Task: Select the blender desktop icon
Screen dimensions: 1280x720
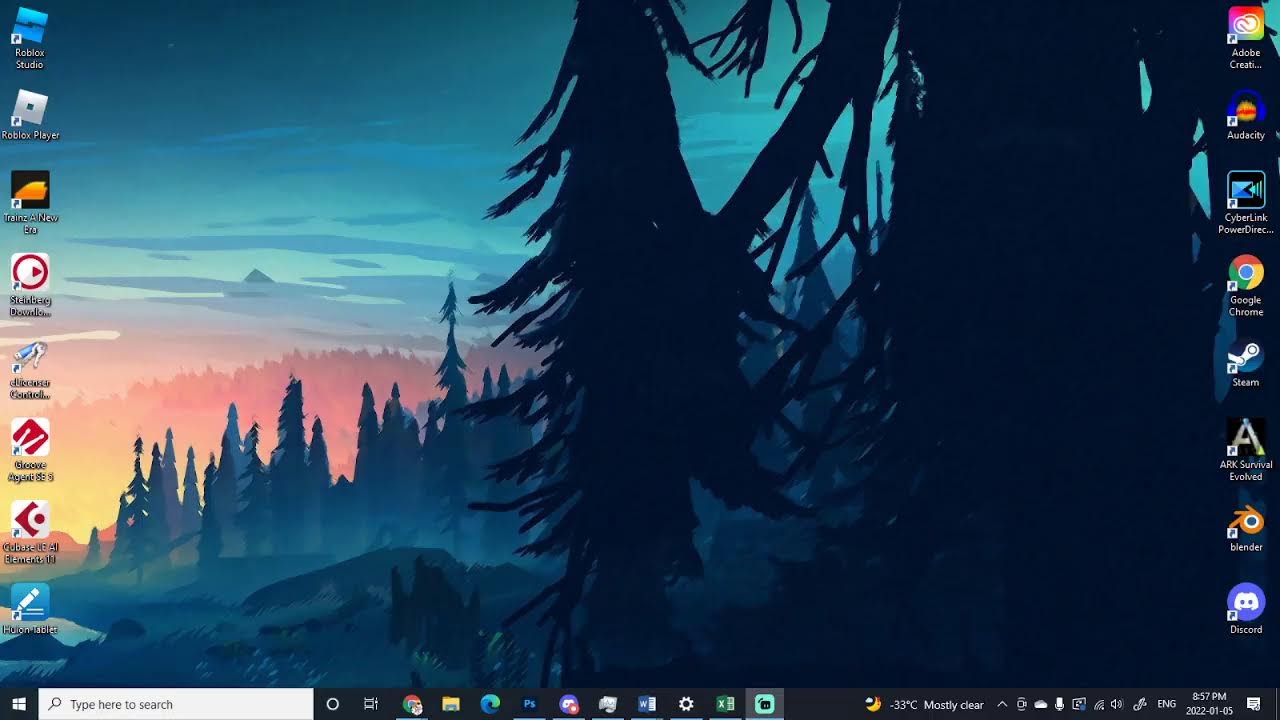Action: point(1246,527)
